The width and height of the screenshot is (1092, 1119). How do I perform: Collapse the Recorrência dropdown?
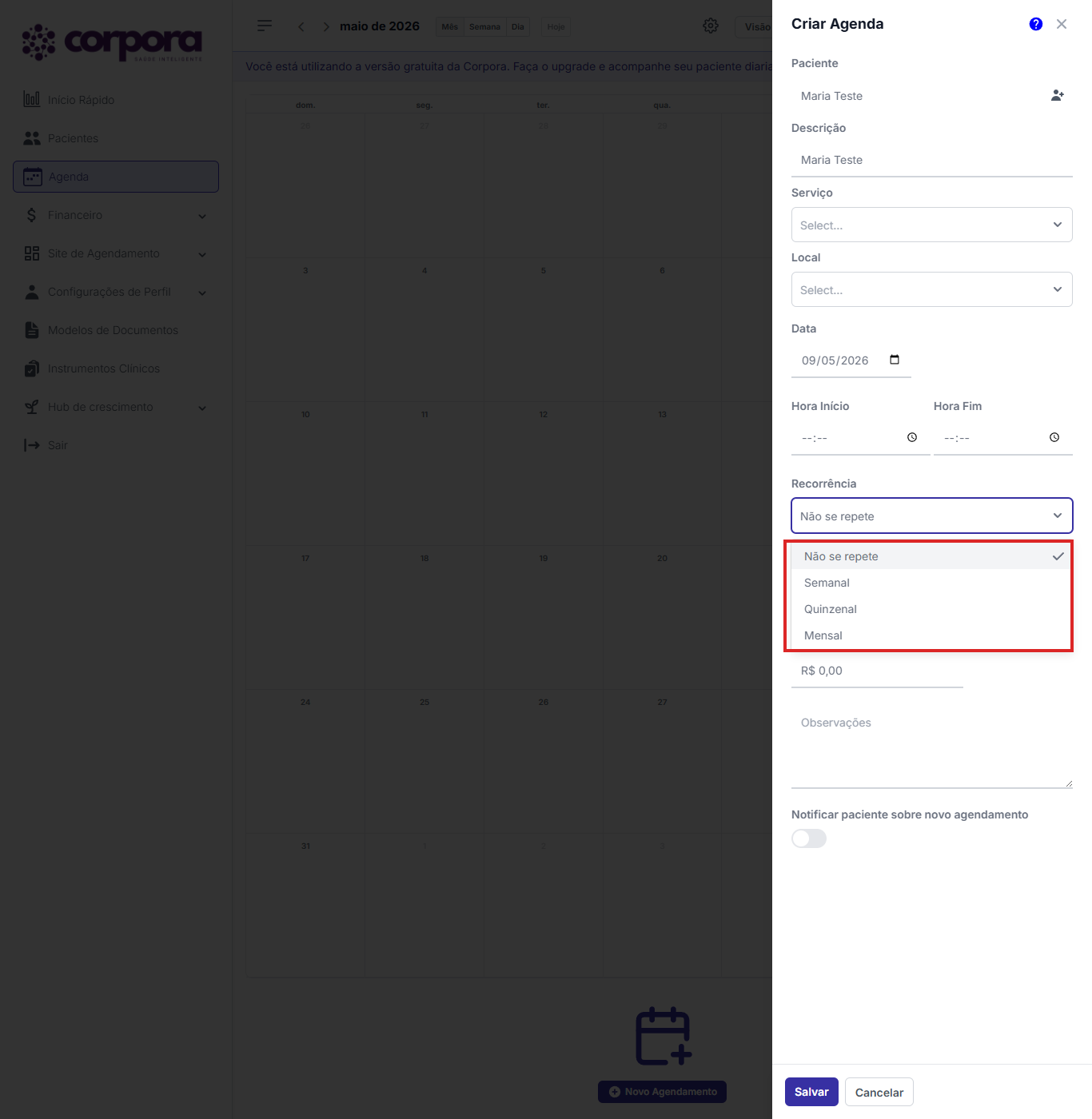tap(932, 516)
